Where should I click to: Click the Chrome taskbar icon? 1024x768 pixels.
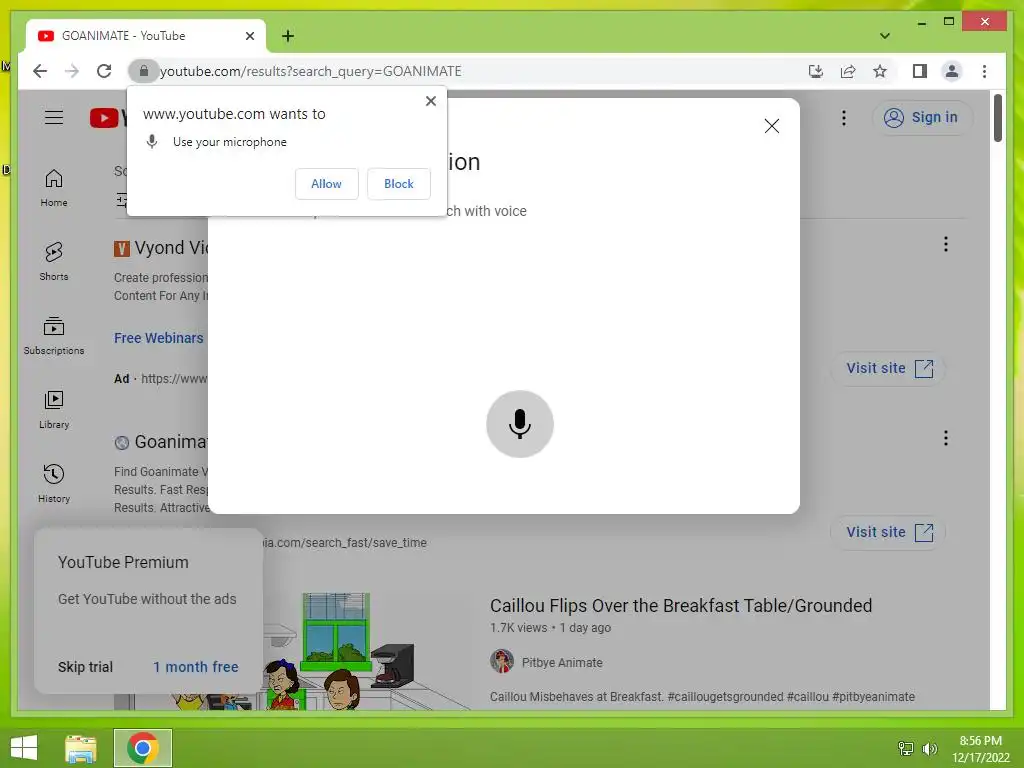(x=143, y=748)
